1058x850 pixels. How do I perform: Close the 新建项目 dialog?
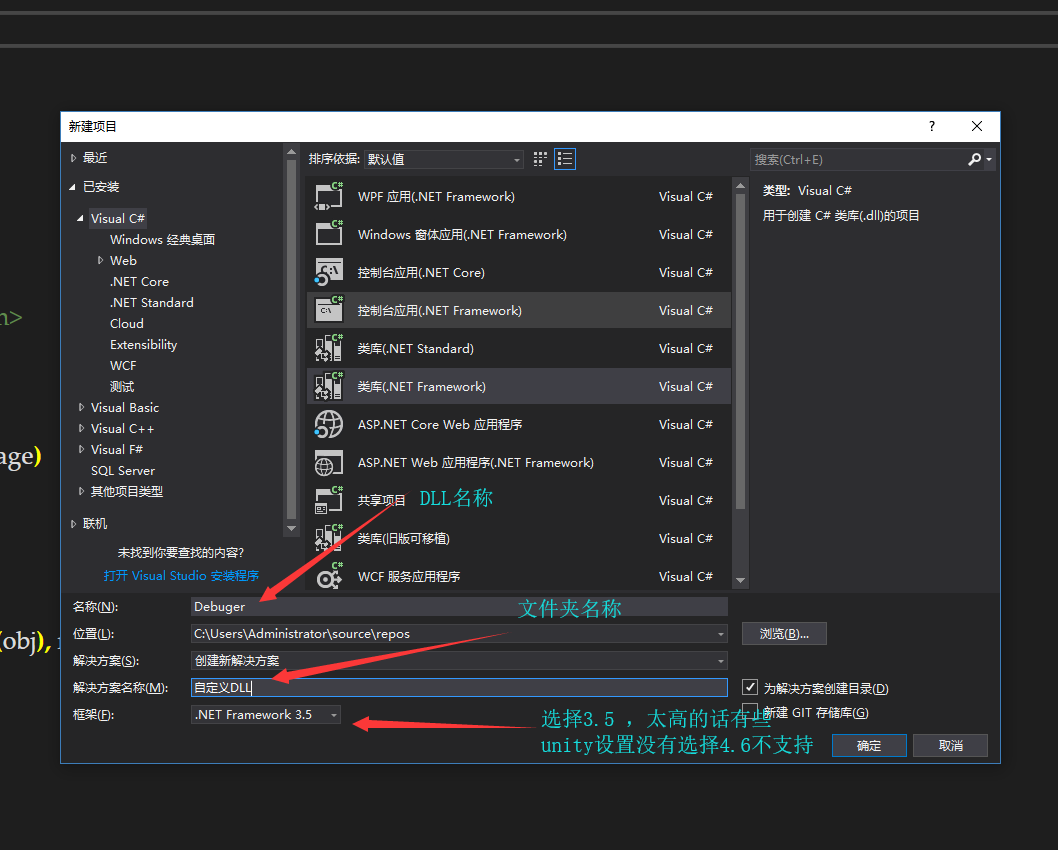click(x=976, y=126)
